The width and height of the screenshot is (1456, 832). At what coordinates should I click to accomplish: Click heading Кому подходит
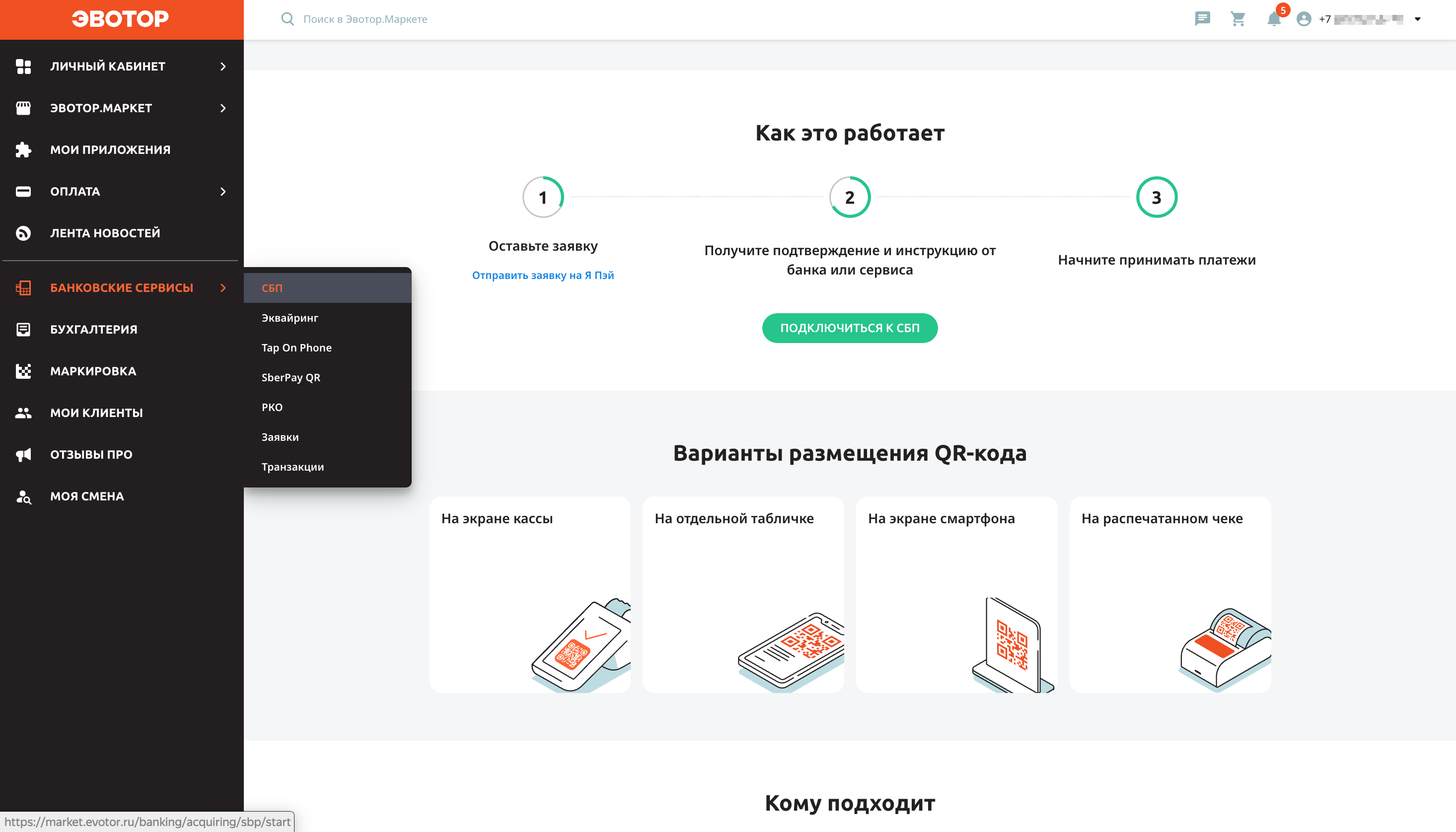click(850, 803)
